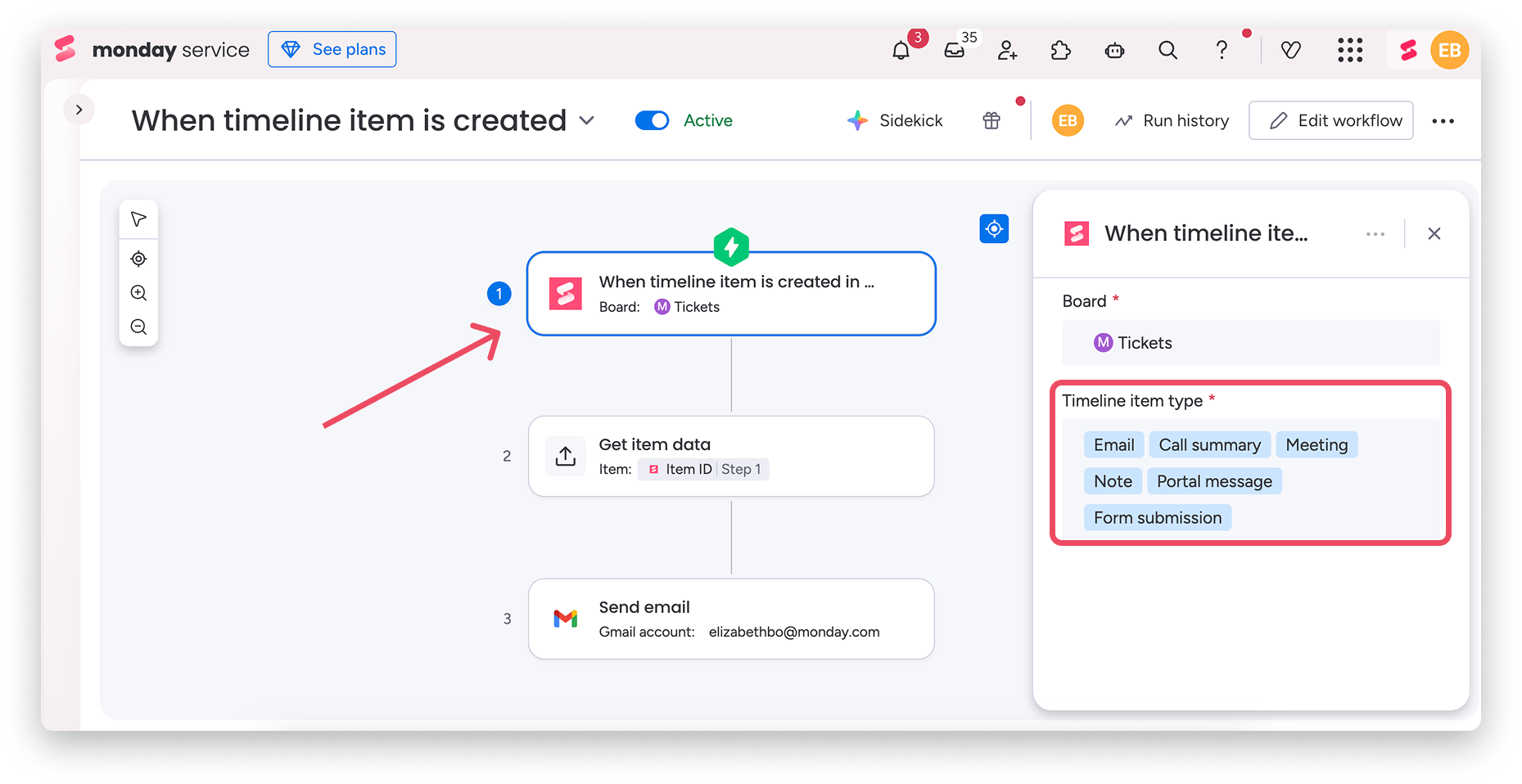Open the side panel three-dot menu
1522x784 pixels.
[1375, 234]
